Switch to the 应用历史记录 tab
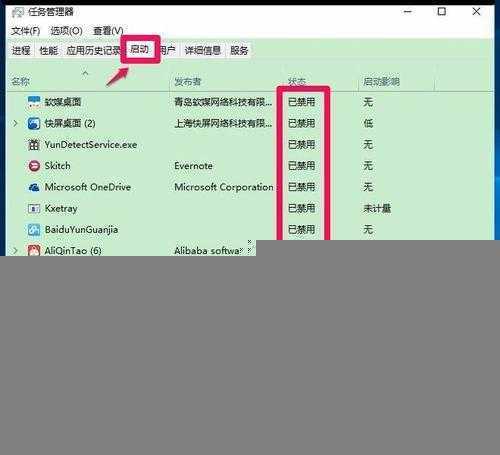 (93, 51)
